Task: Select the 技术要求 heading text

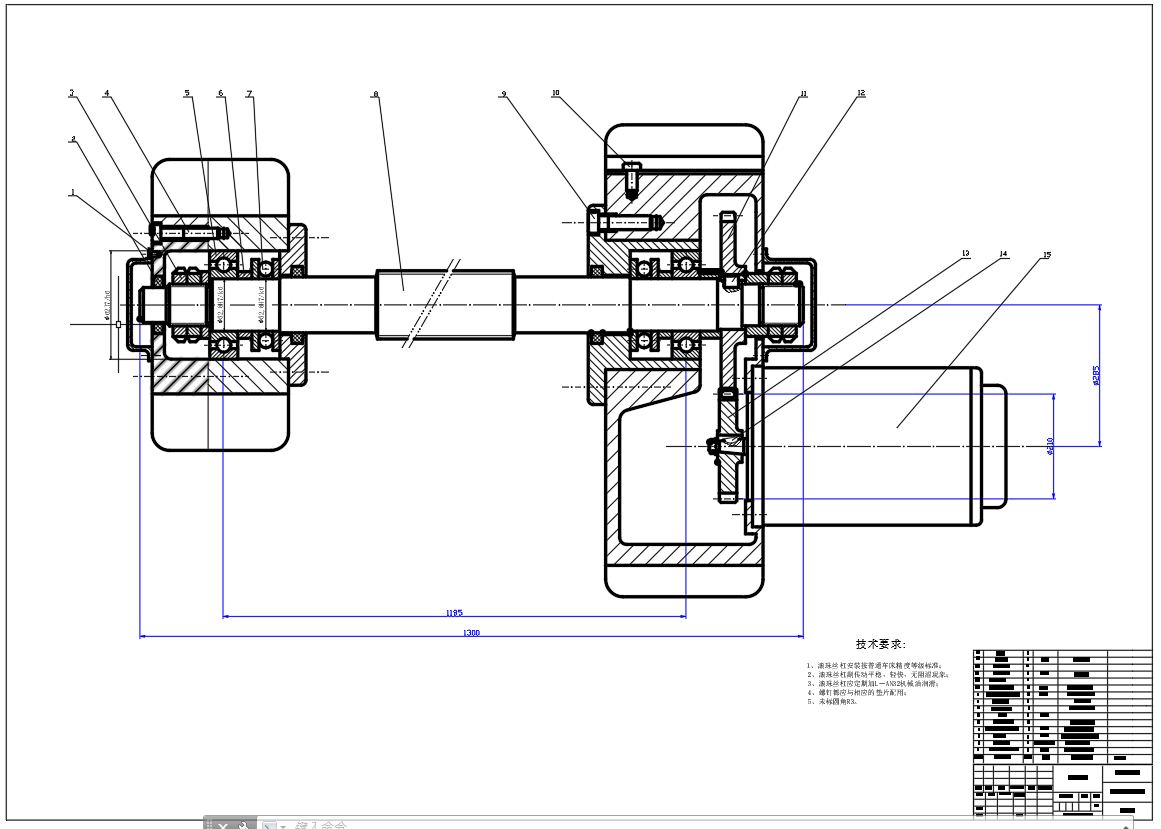Action: click(x=880, y=645)
